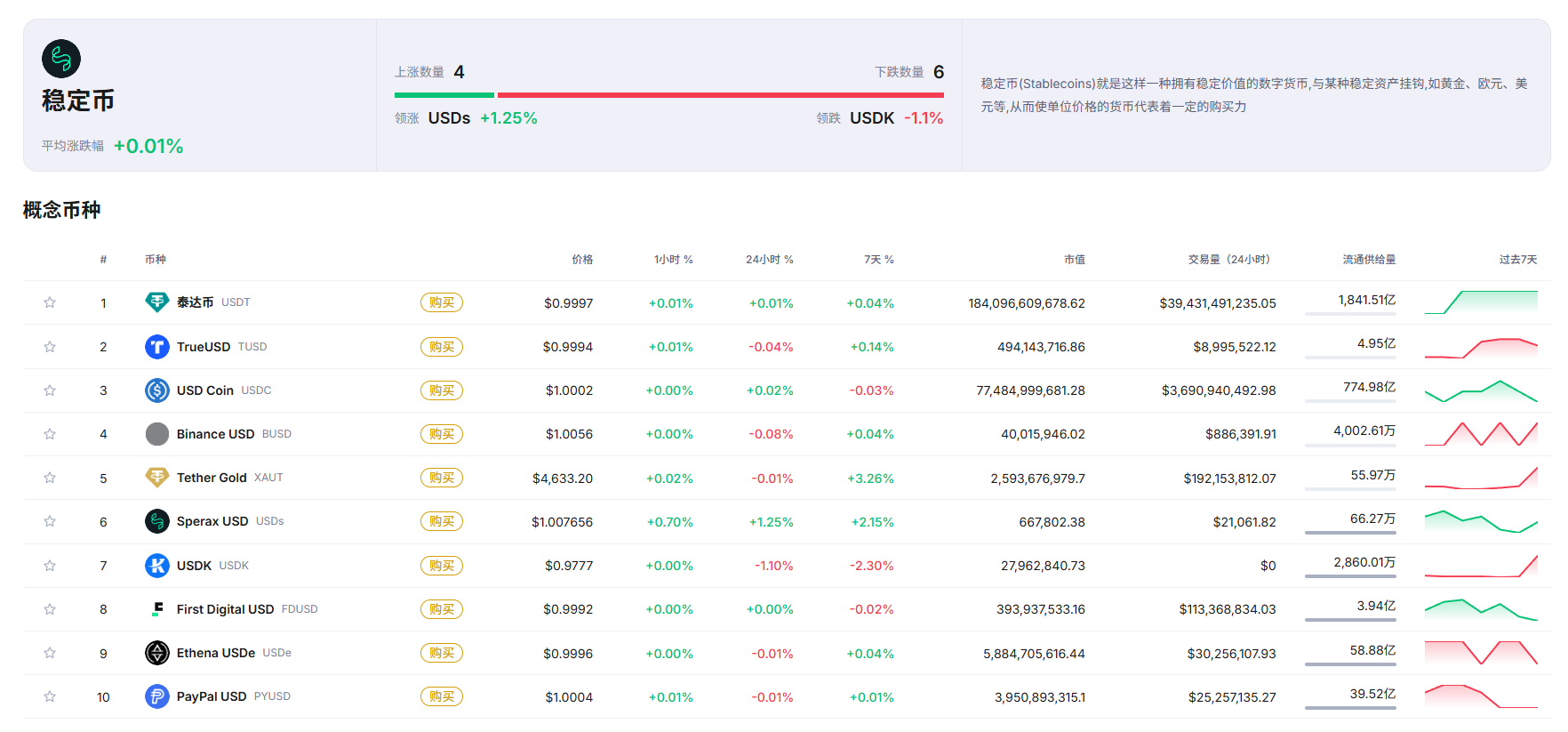Click the Ethena USDe coin icon
Viewport: 1568px width, 732px height.
[x=156, y=653]
